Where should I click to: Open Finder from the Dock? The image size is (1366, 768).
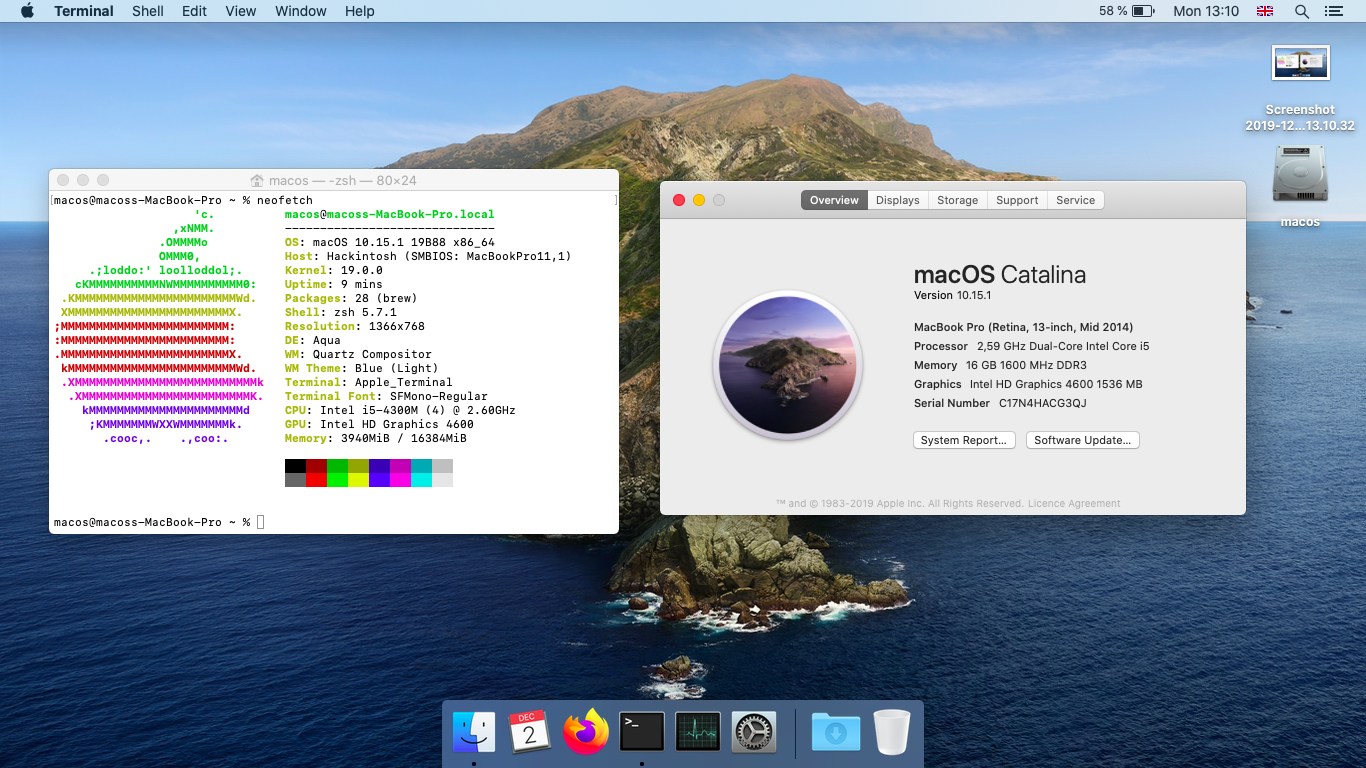[474, 732]
